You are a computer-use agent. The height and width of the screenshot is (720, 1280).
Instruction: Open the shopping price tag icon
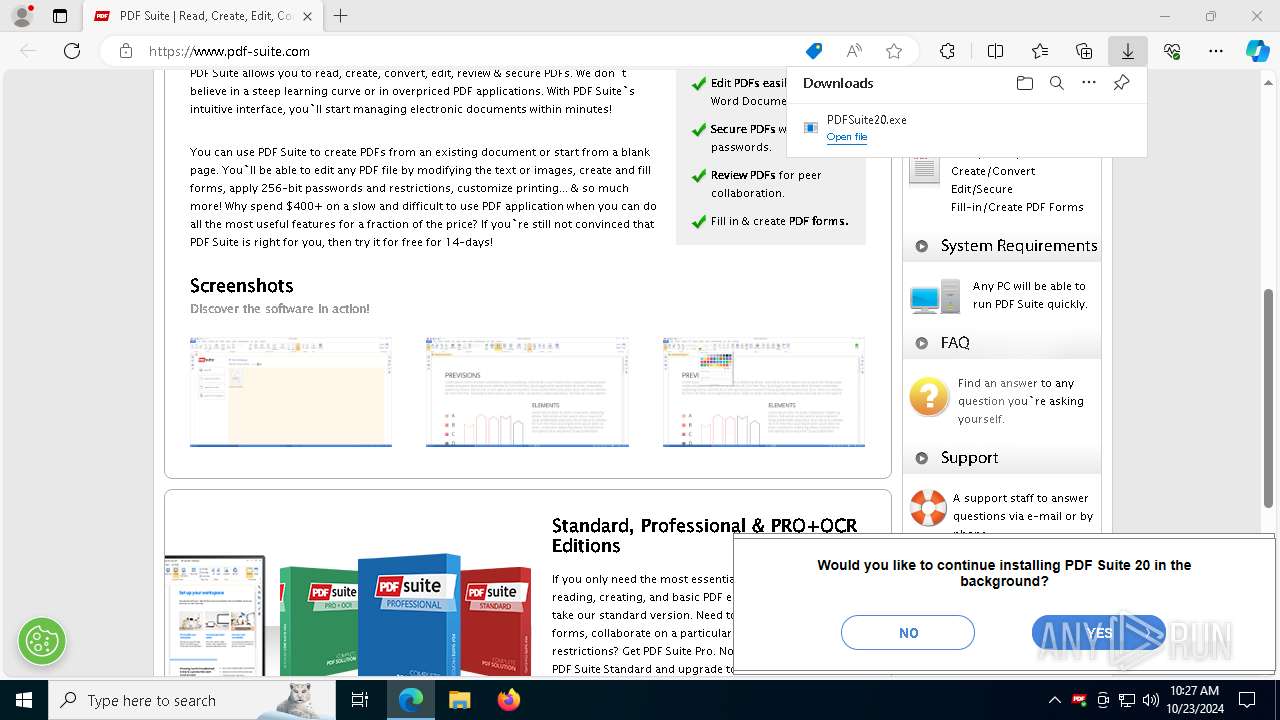(x=814, y=51)
